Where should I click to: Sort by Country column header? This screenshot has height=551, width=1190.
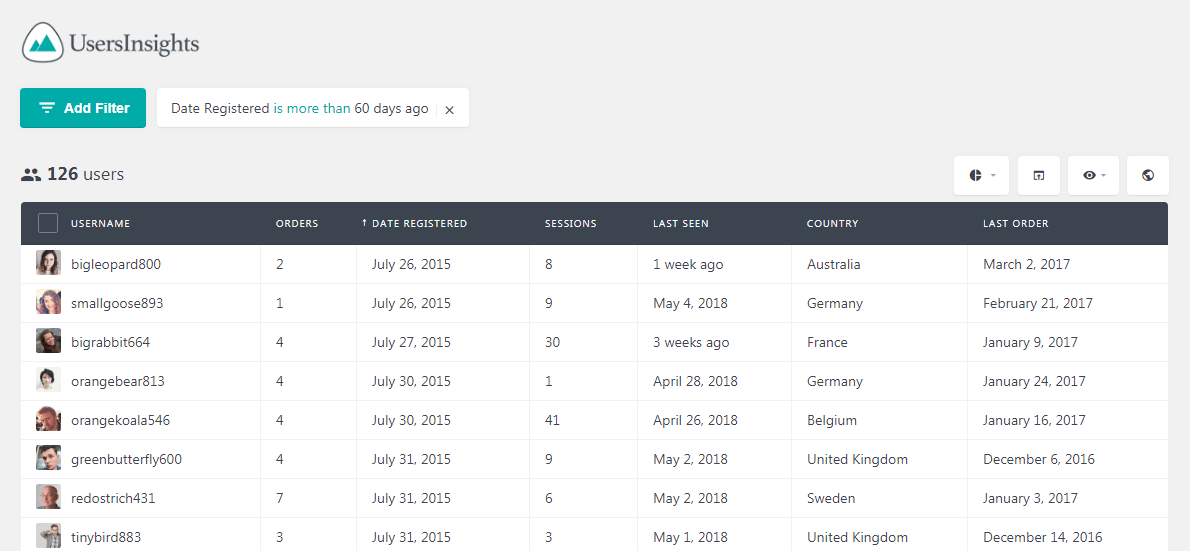(x=833, y=223)
